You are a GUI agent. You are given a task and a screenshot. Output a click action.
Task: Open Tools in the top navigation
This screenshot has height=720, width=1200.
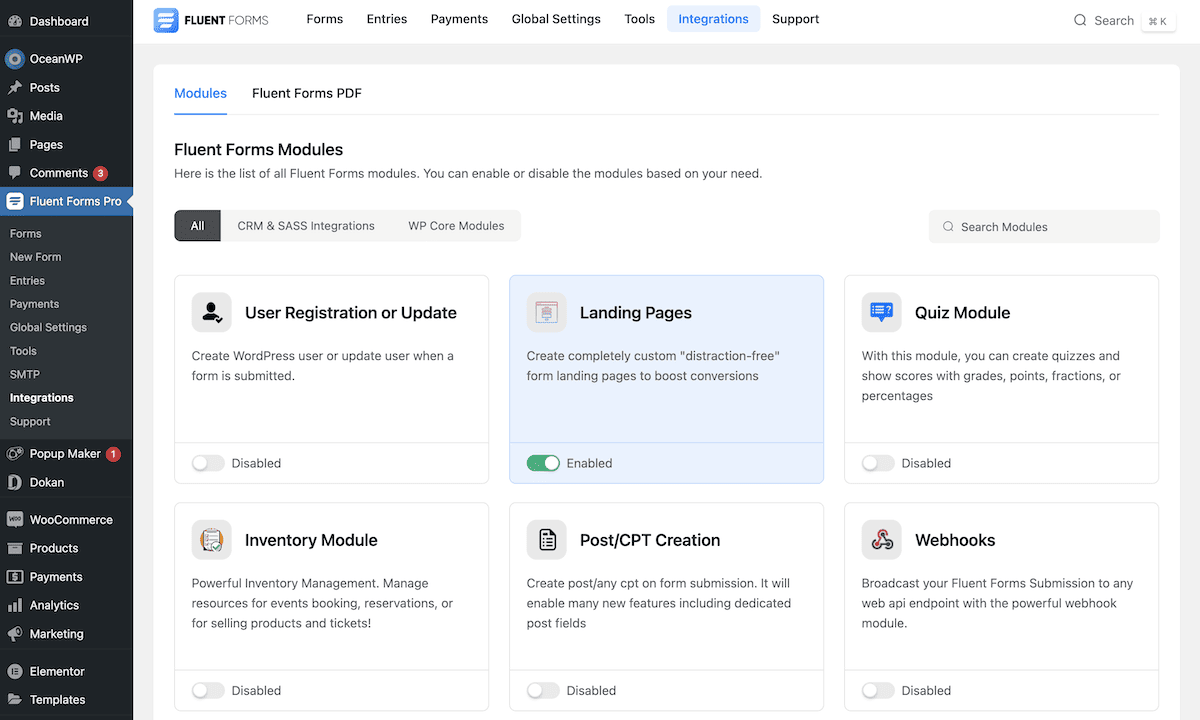pyautogui.click(x=640, y=19)
